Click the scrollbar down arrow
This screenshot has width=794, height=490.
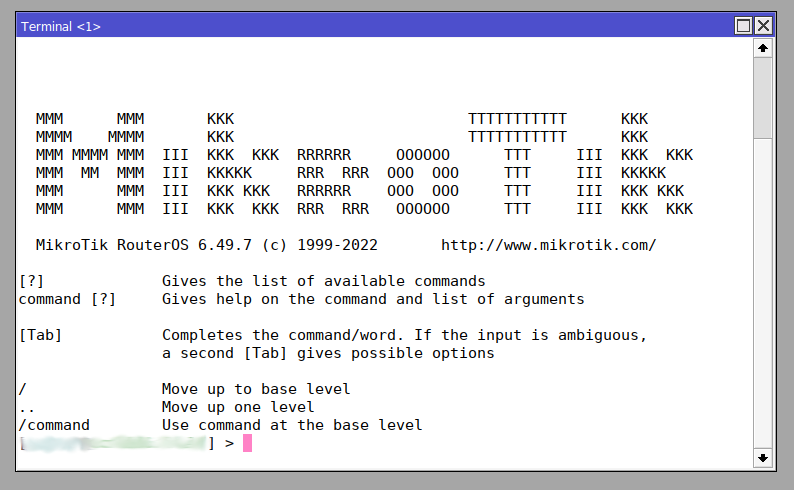(x=763, y=457)
